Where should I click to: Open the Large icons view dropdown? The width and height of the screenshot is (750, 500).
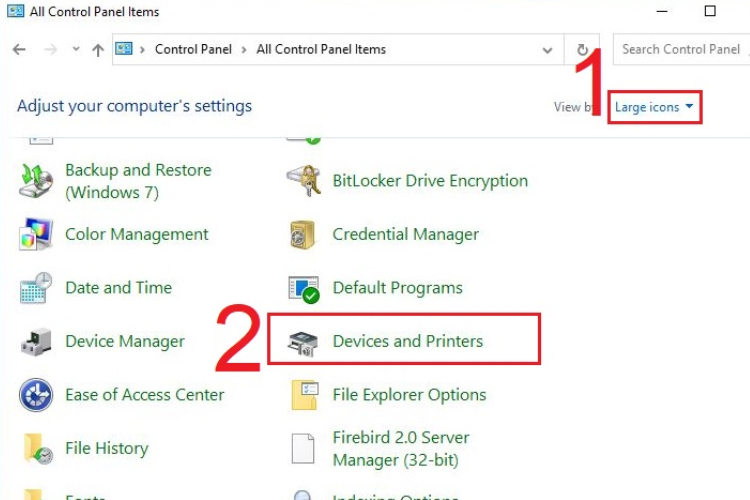[654, 107]
